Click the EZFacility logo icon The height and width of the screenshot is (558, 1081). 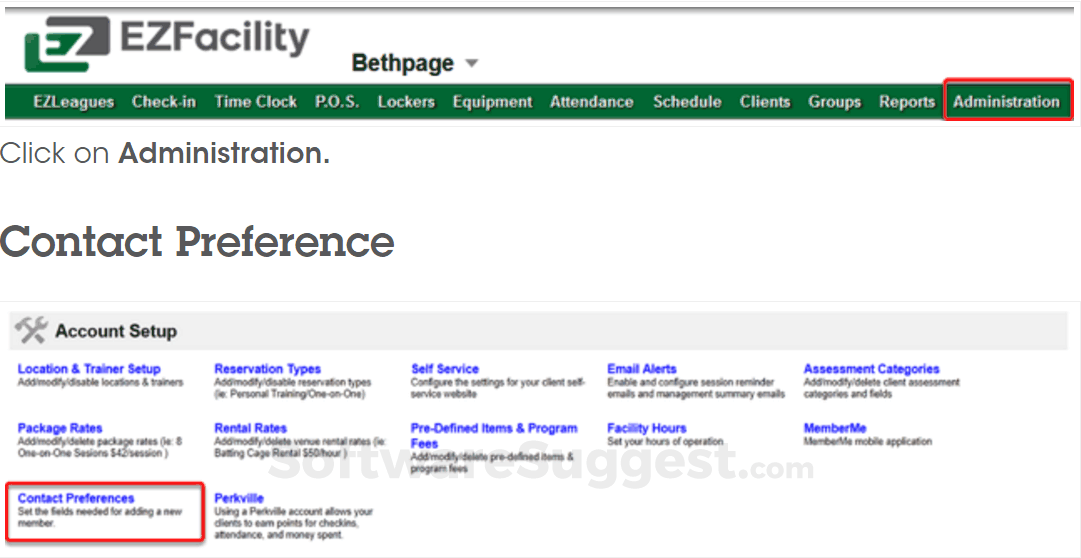point(65,45)
